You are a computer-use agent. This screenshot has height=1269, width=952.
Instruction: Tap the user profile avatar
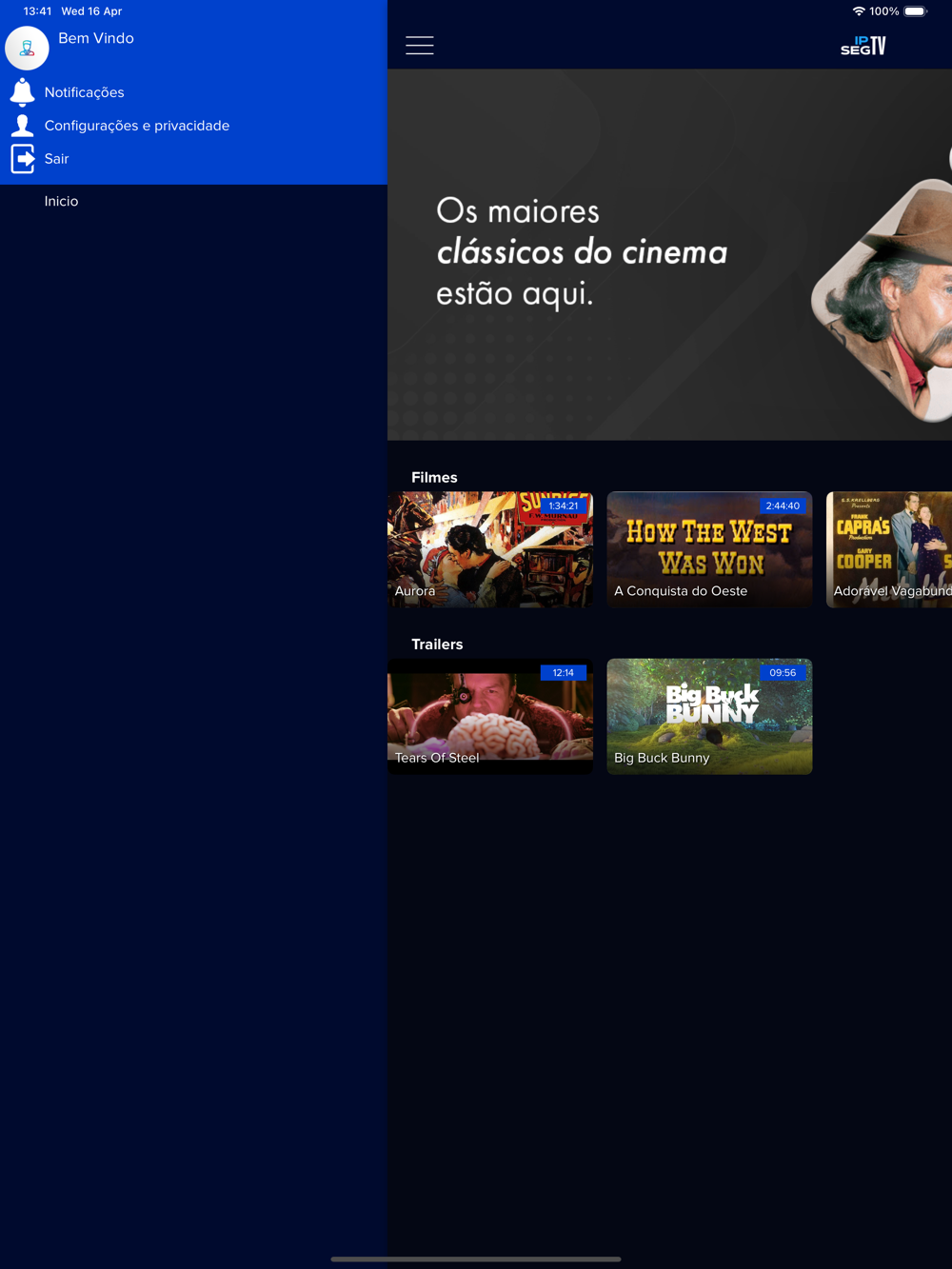27,48
